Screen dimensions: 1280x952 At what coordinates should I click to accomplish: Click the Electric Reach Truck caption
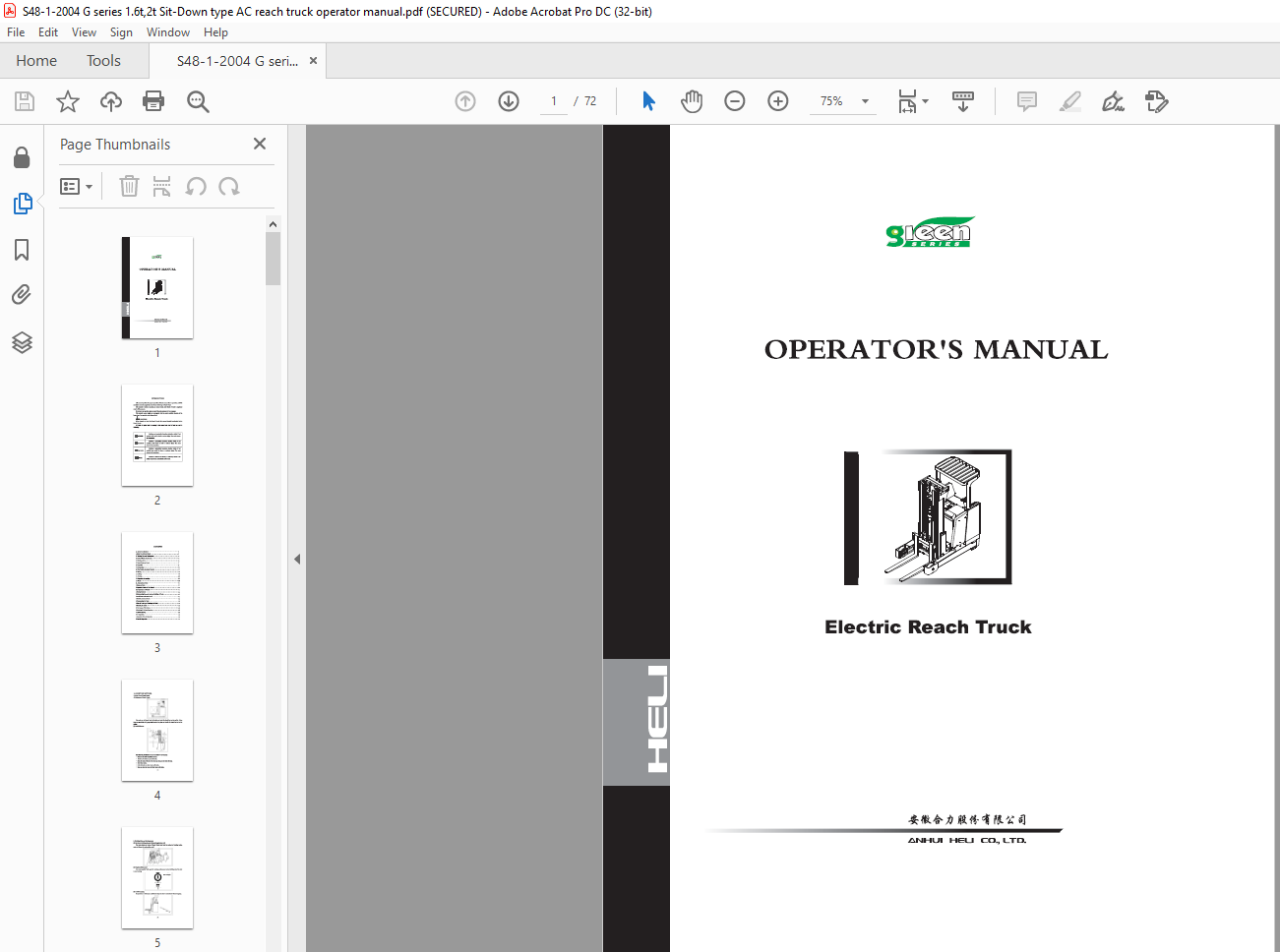[x=928, y=627]
